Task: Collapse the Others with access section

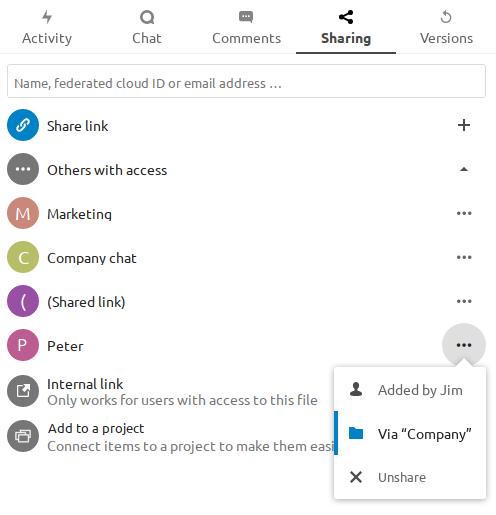Action: click(464, 169)
